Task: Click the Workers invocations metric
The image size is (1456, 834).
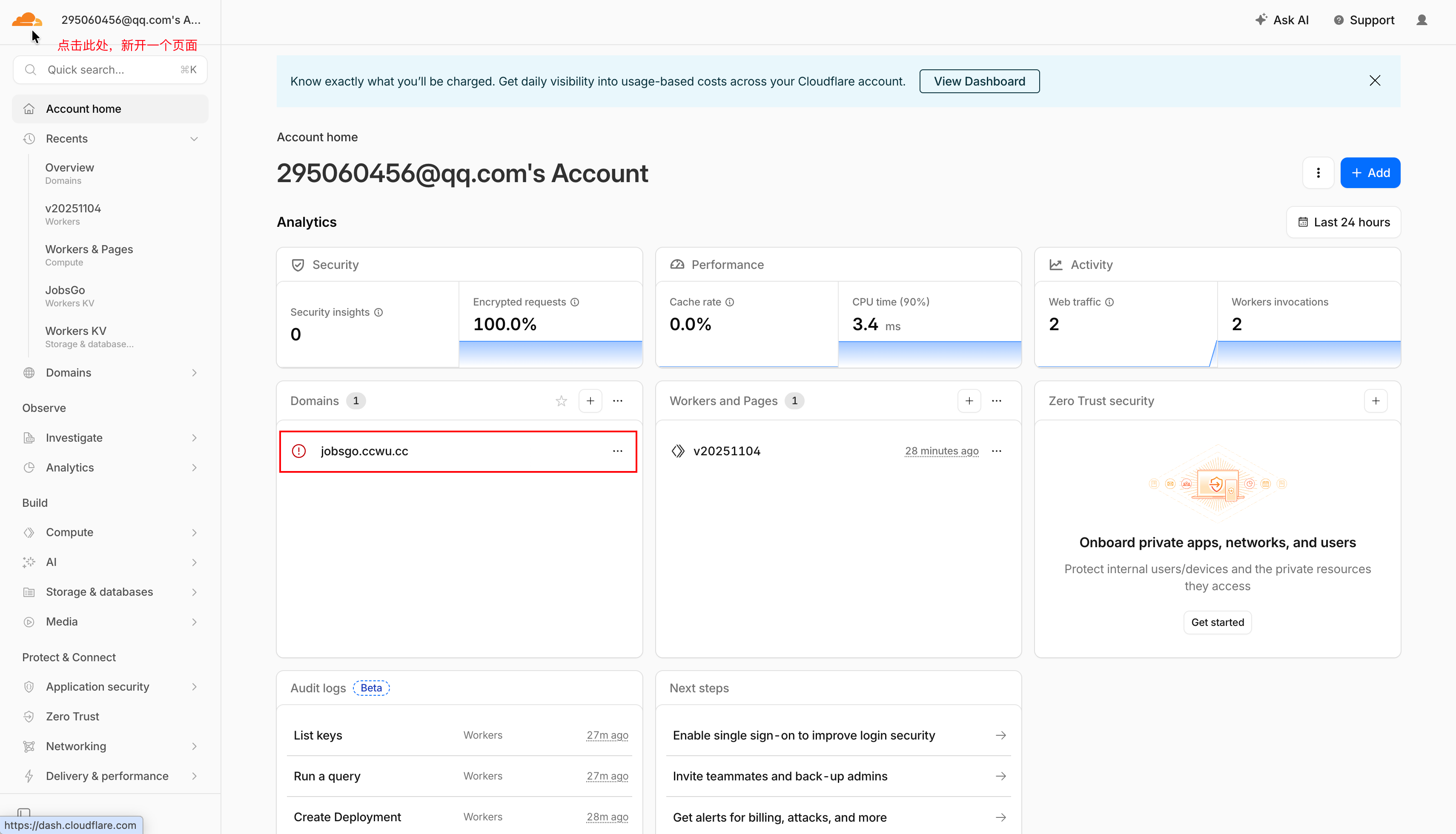Action: [1309, 324]
